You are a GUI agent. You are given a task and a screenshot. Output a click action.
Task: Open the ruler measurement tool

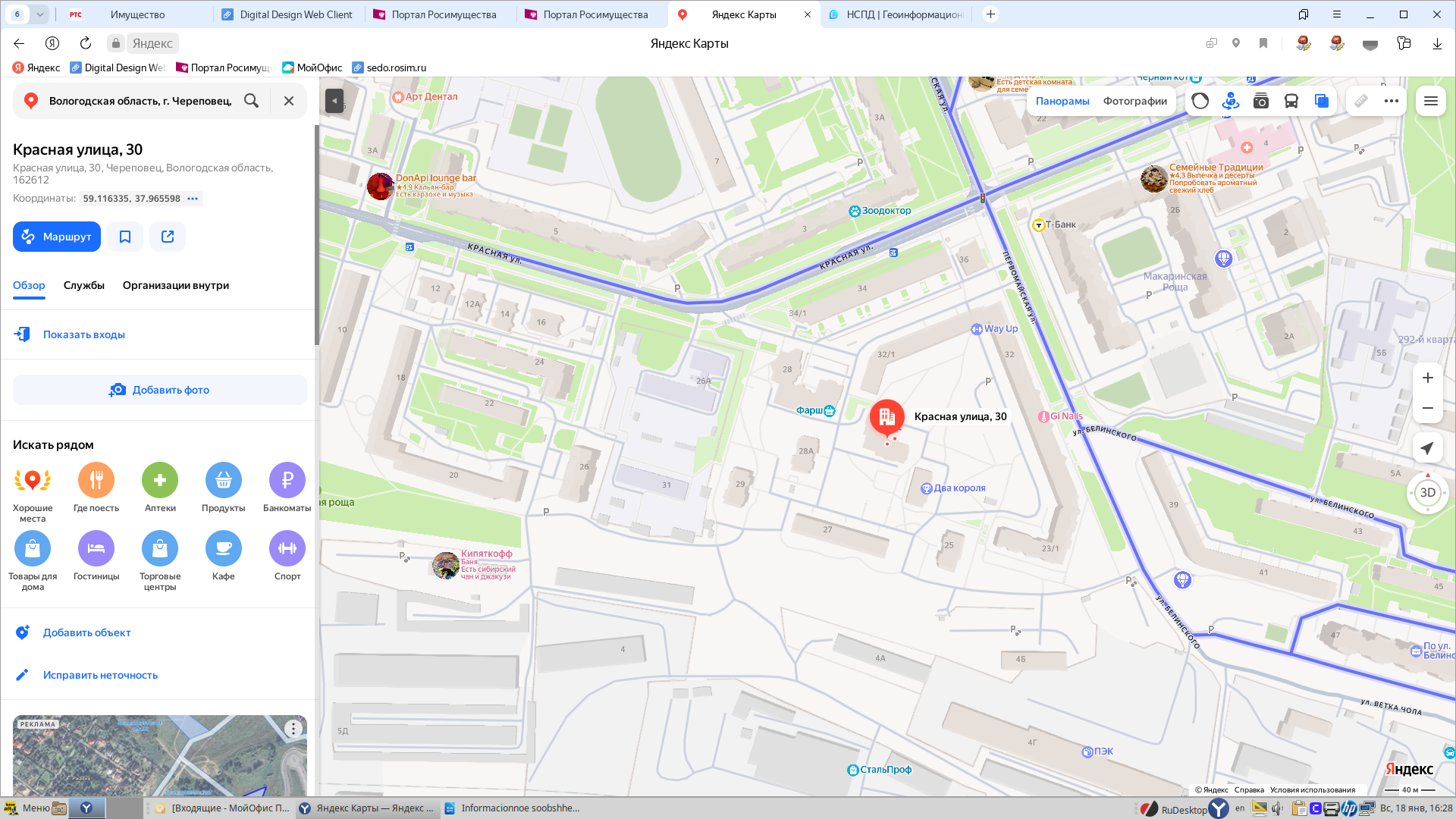[x=1361, y=101]
